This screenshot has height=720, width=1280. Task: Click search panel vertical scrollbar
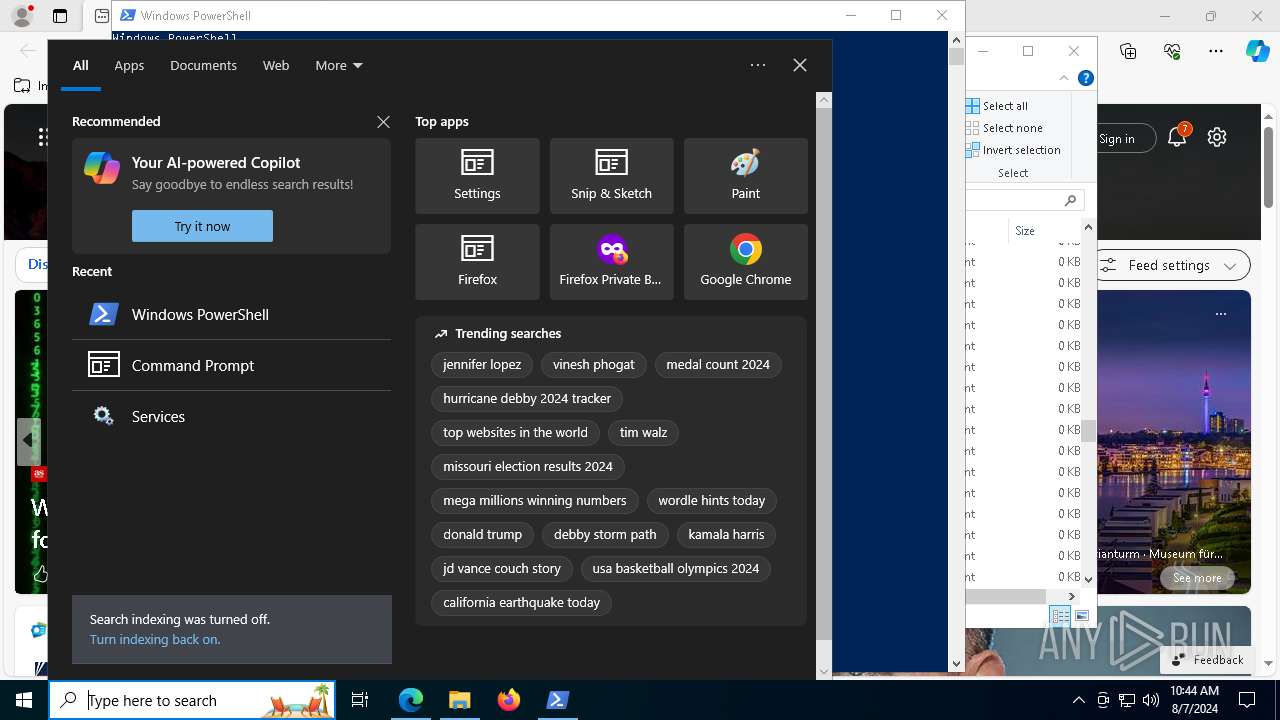click(824, 375)
